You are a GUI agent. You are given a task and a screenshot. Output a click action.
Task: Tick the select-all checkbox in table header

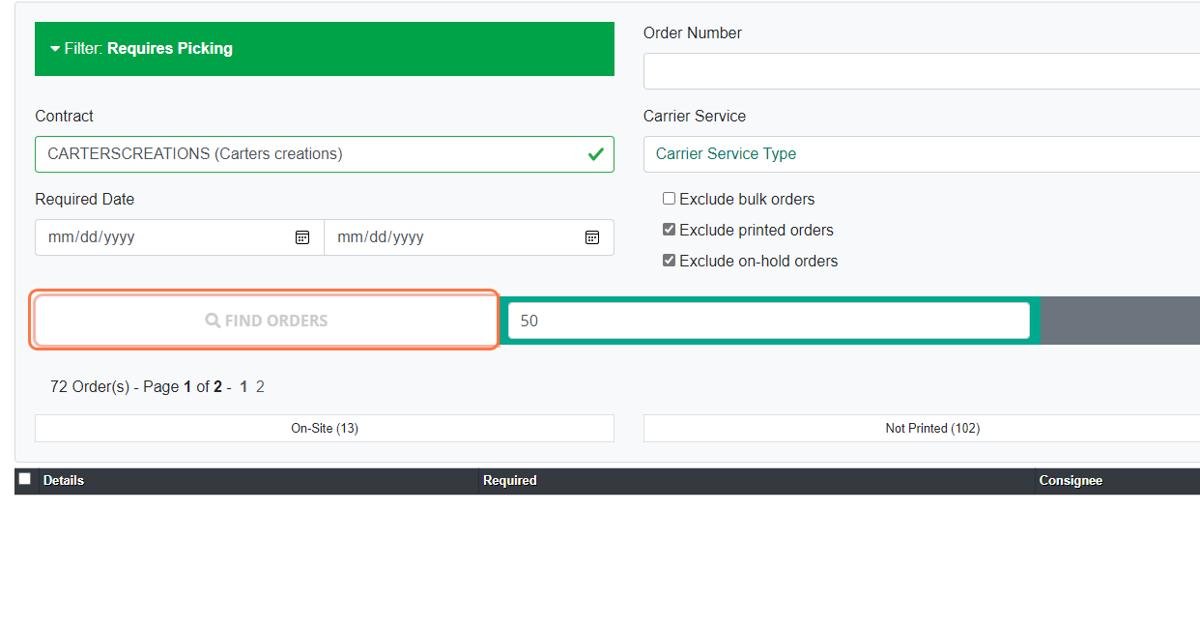[x=25, y=479]
